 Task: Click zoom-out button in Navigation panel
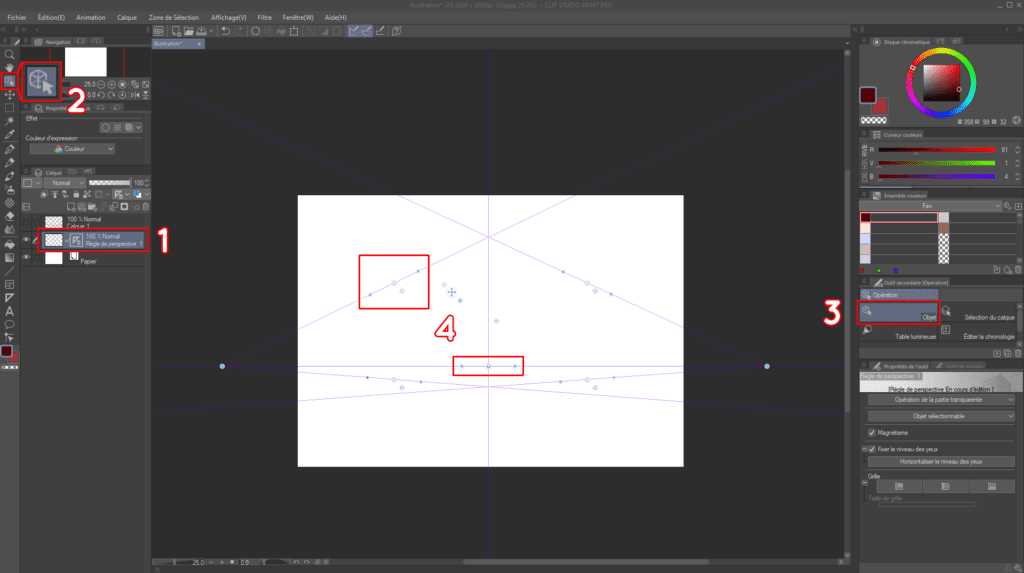click(x=101, y=84)
